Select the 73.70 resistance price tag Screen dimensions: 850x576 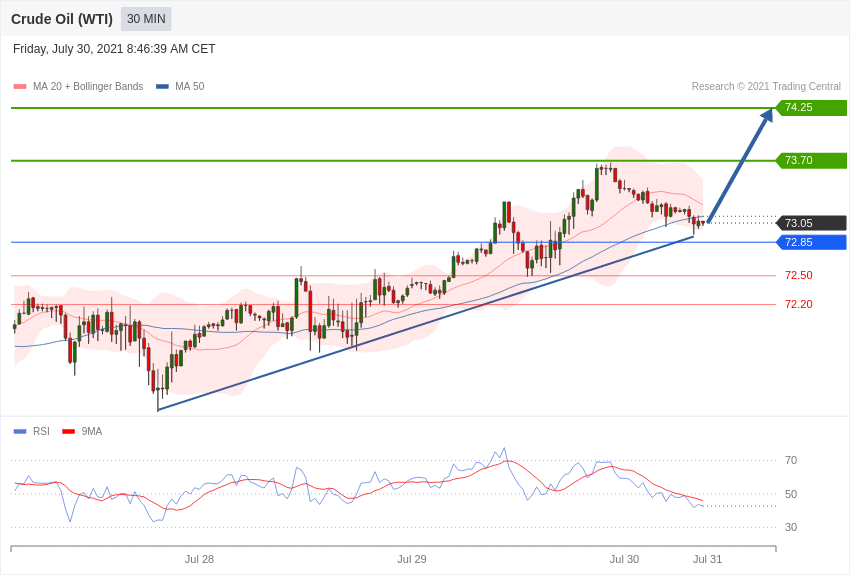(812, 160)
